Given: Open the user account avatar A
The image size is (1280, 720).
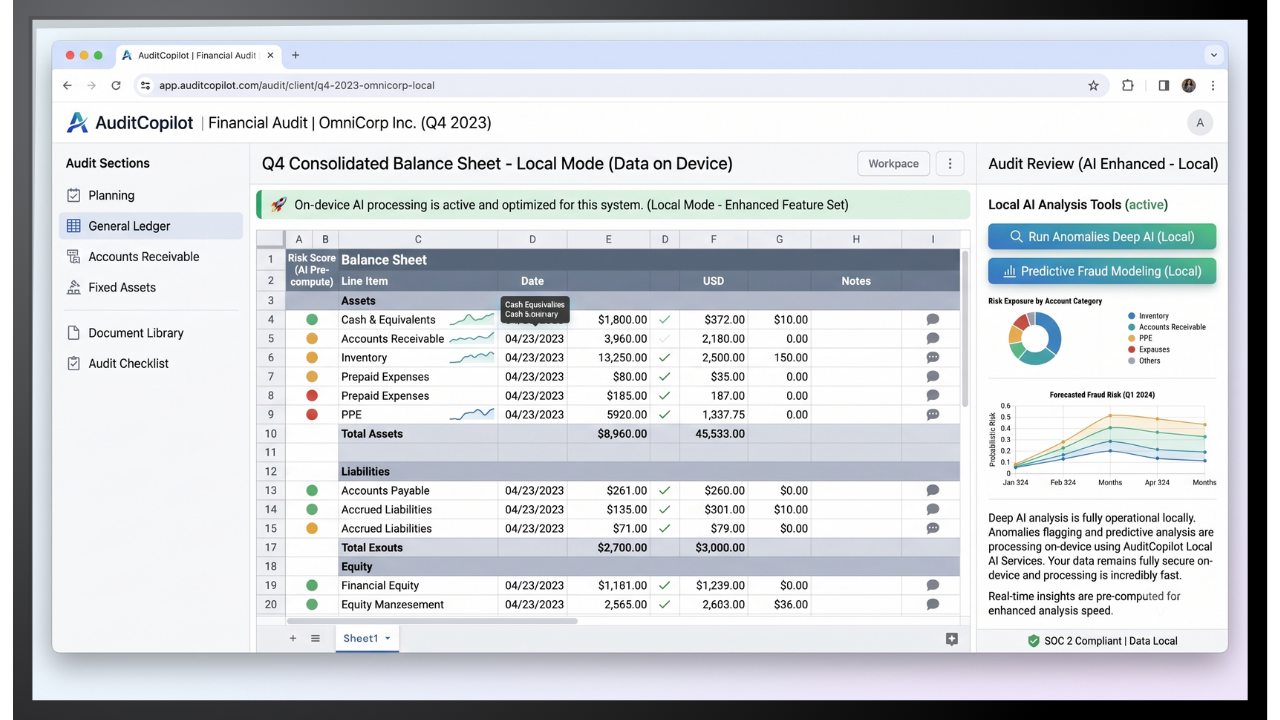Looking at the screenshot, I should click(x=1199, y=123).
